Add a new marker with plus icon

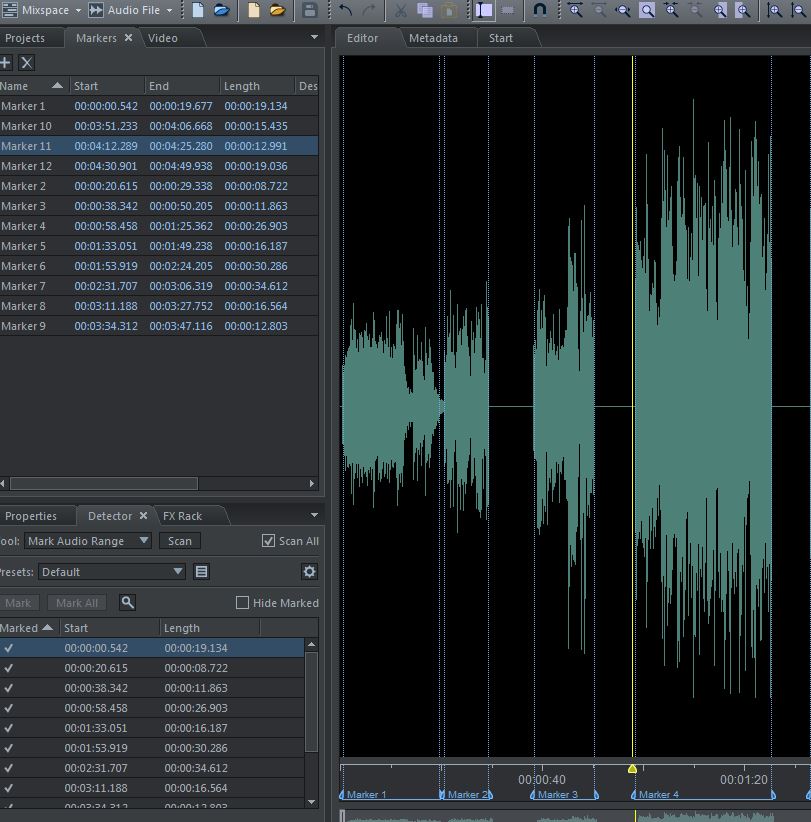(x=5, y=62)
